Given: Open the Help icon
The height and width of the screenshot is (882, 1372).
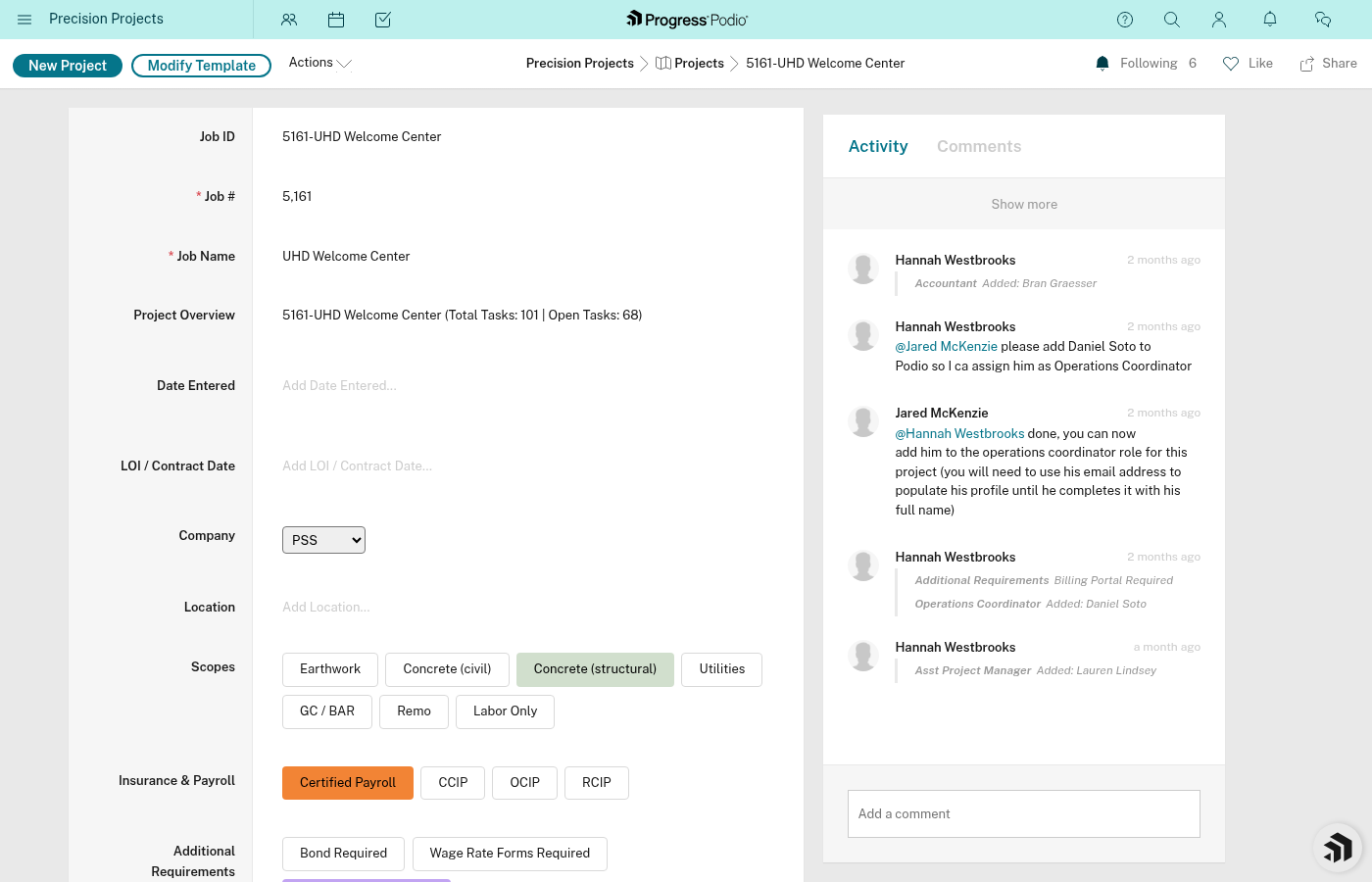Looking at the screenshot, I should coord(1125,19).
